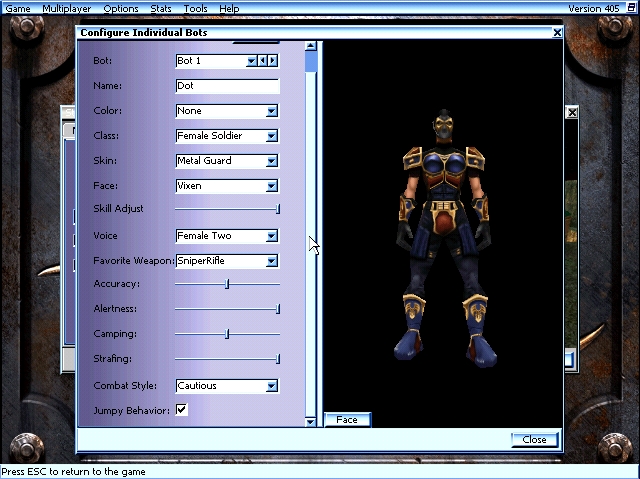Open the Multiplayer menu

click(x=66, y=9)
